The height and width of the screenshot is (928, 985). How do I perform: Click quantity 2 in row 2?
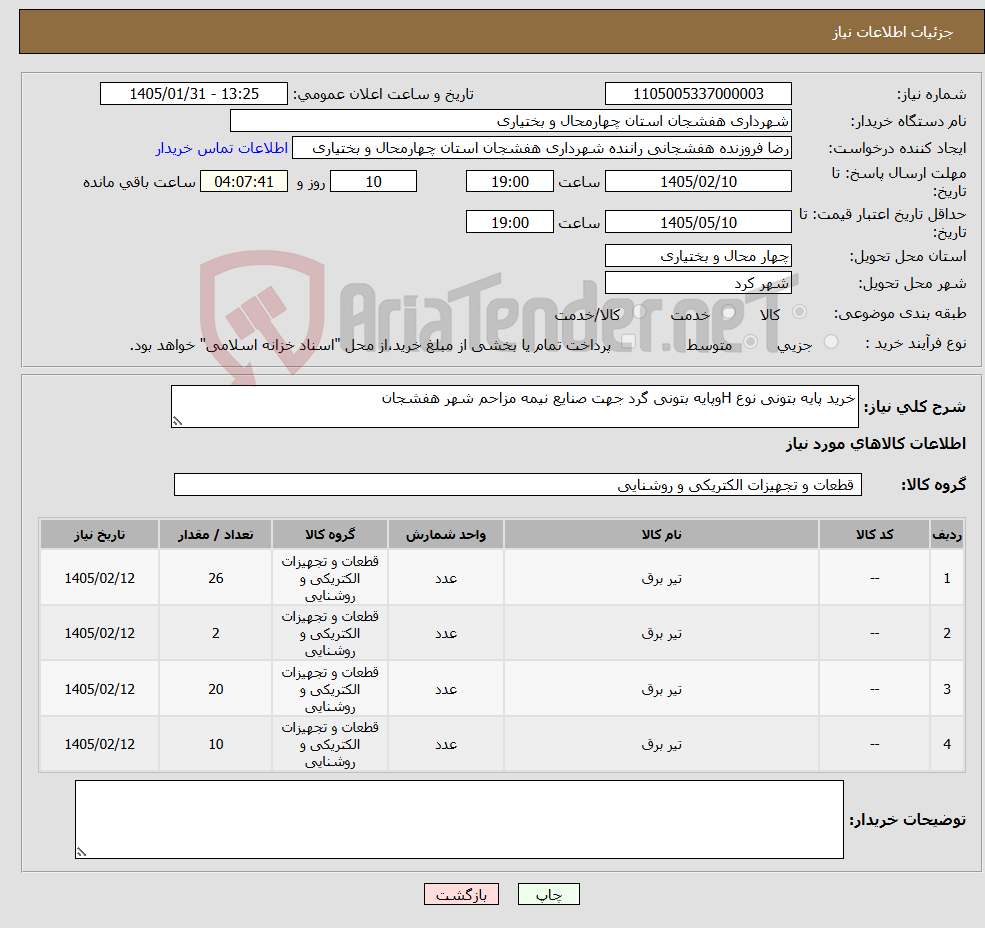tap(215, 633)
